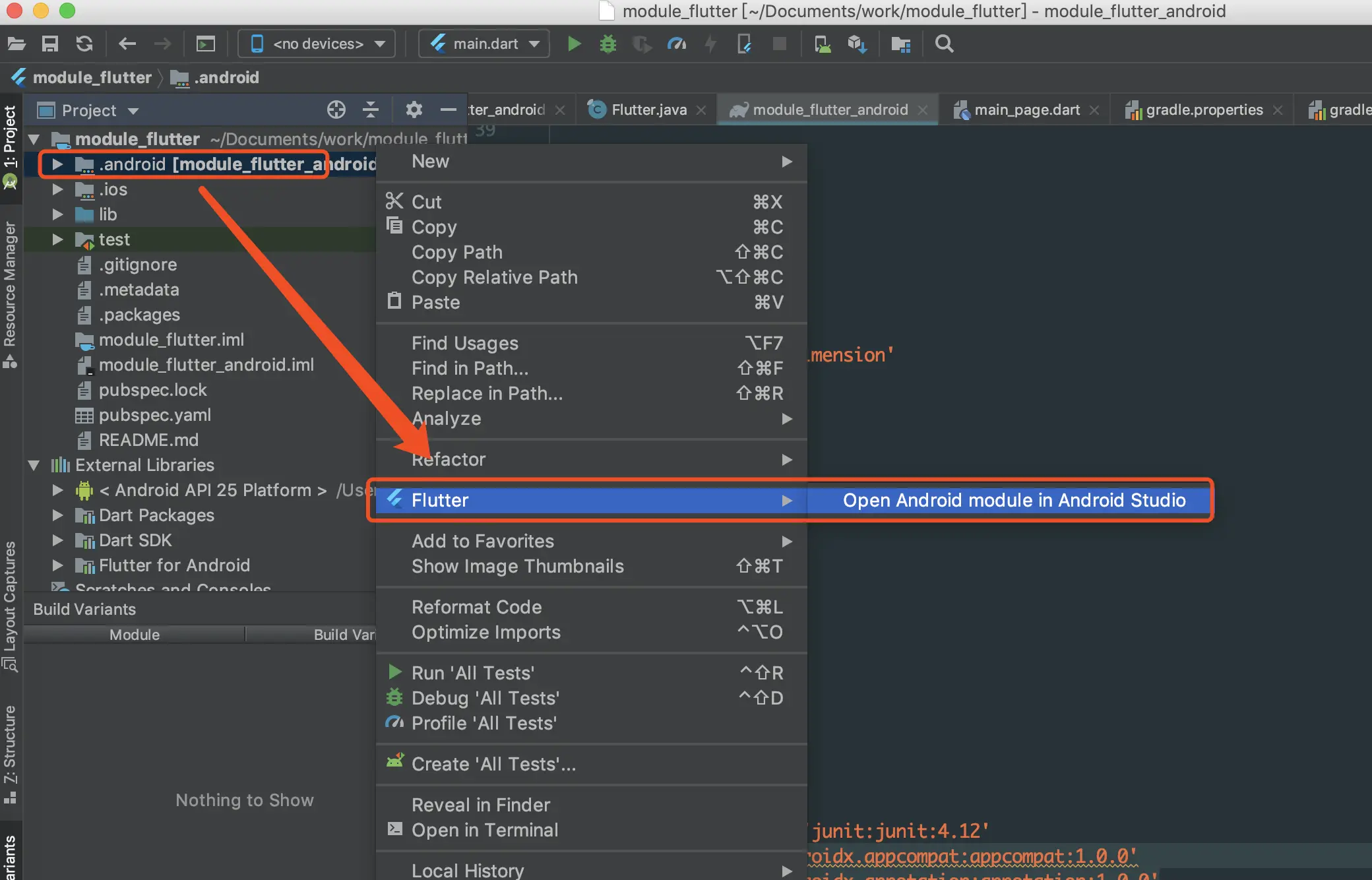Click the Flutter Hot Reload lightning icon
The height and width of the screenshot is (880, 1372).
pyautogui.click(x=710, y=44)
